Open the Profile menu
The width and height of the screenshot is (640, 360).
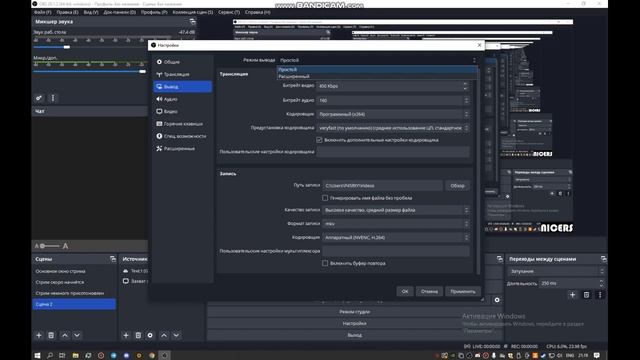pos(154,12)
